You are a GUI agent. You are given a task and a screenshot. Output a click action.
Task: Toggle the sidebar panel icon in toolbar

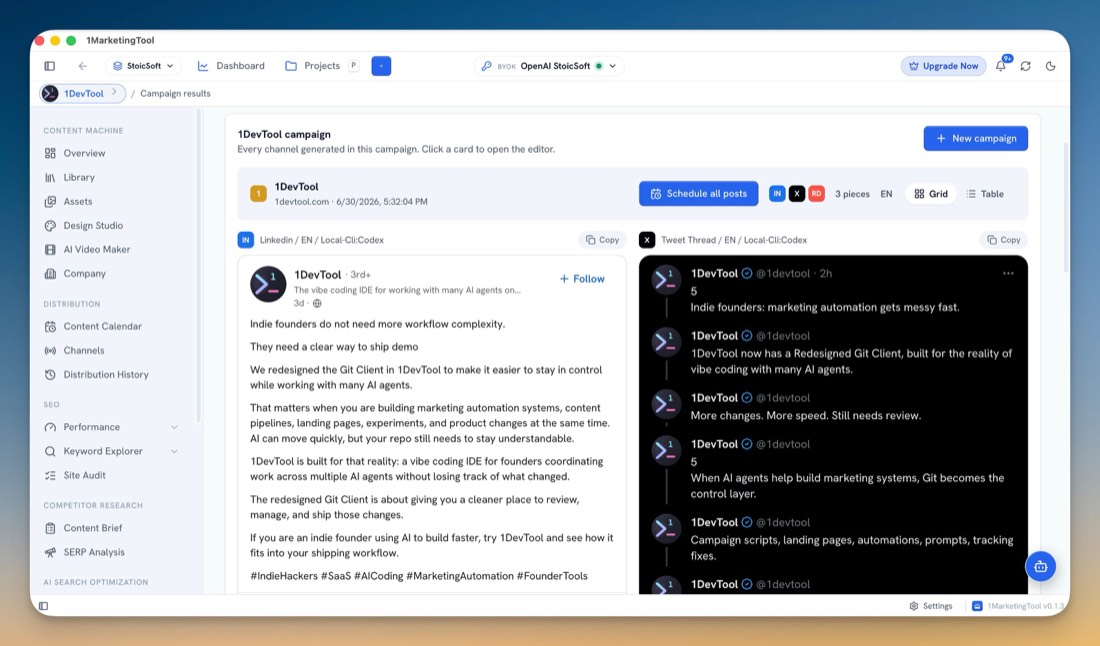pyautogui.click(x=50, y=66)
